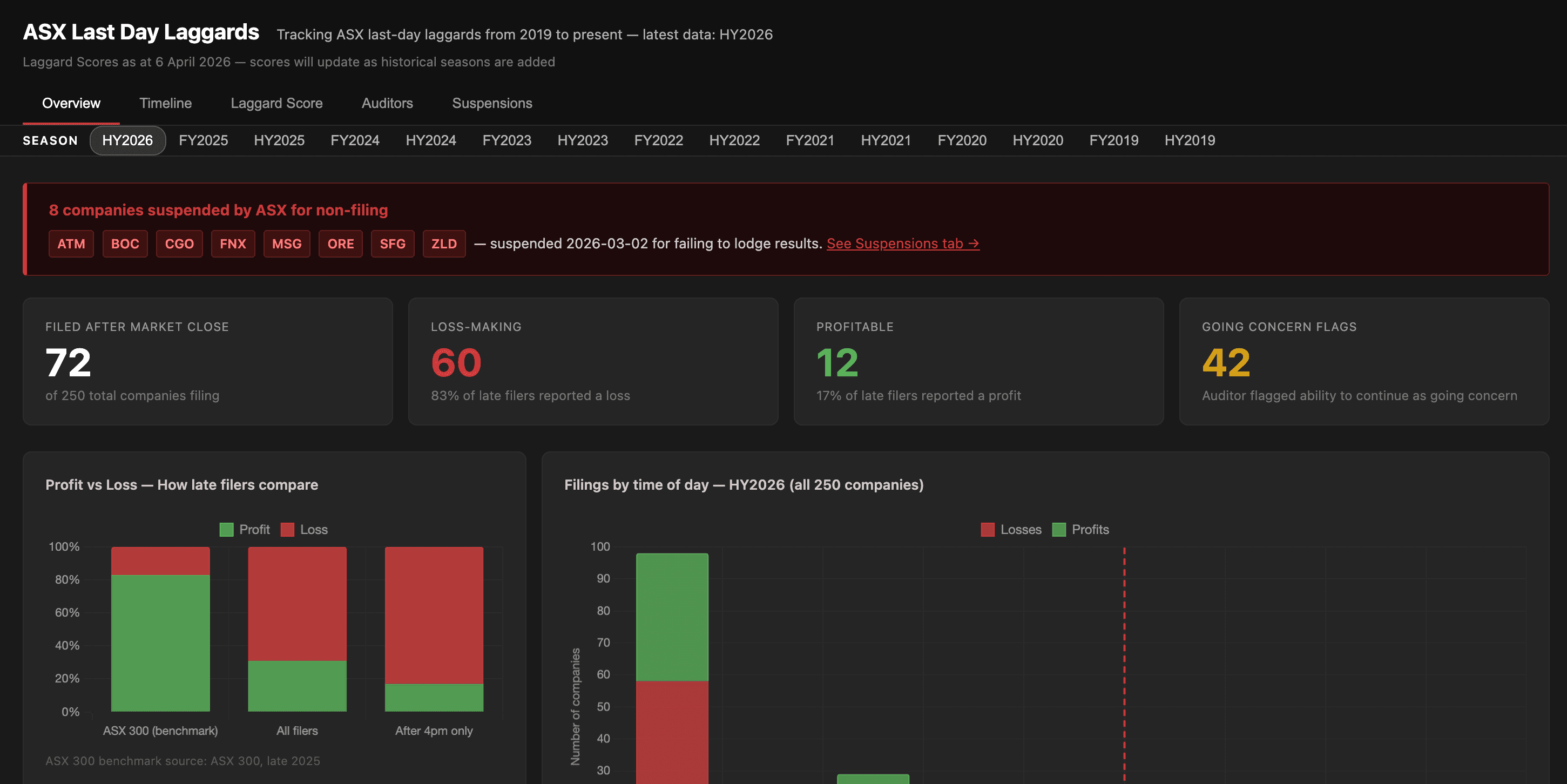Follow the See Suspensions tab link

903,244
